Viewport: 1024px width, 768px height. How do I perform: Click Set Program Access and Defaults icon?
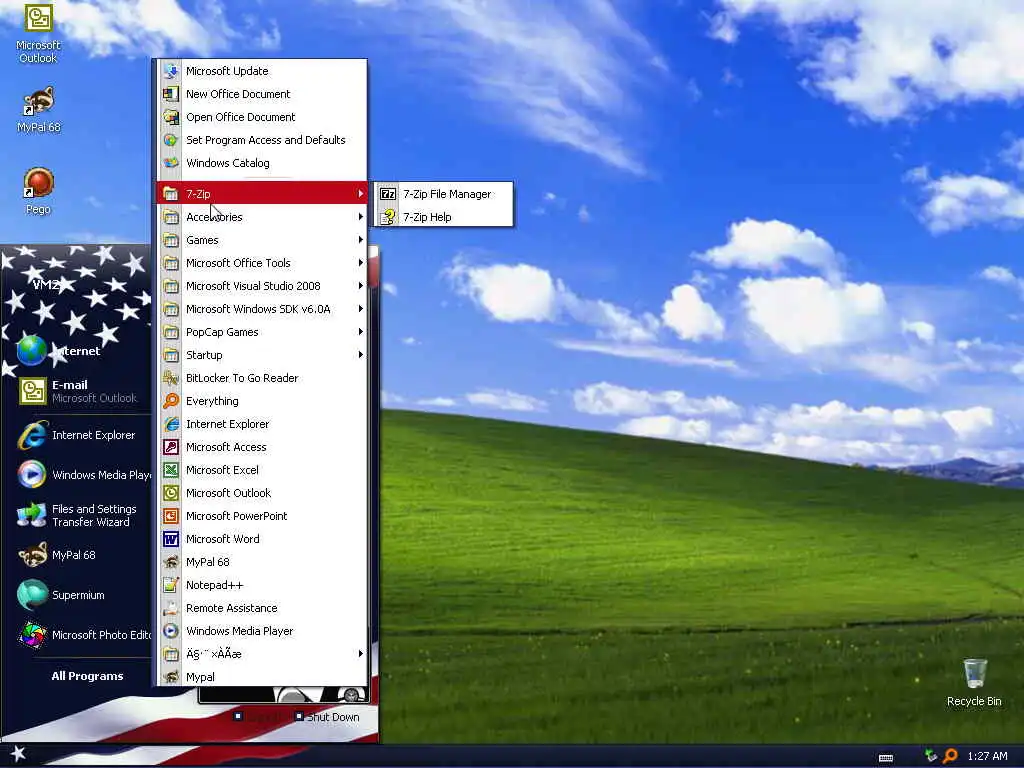pos(171,140)
